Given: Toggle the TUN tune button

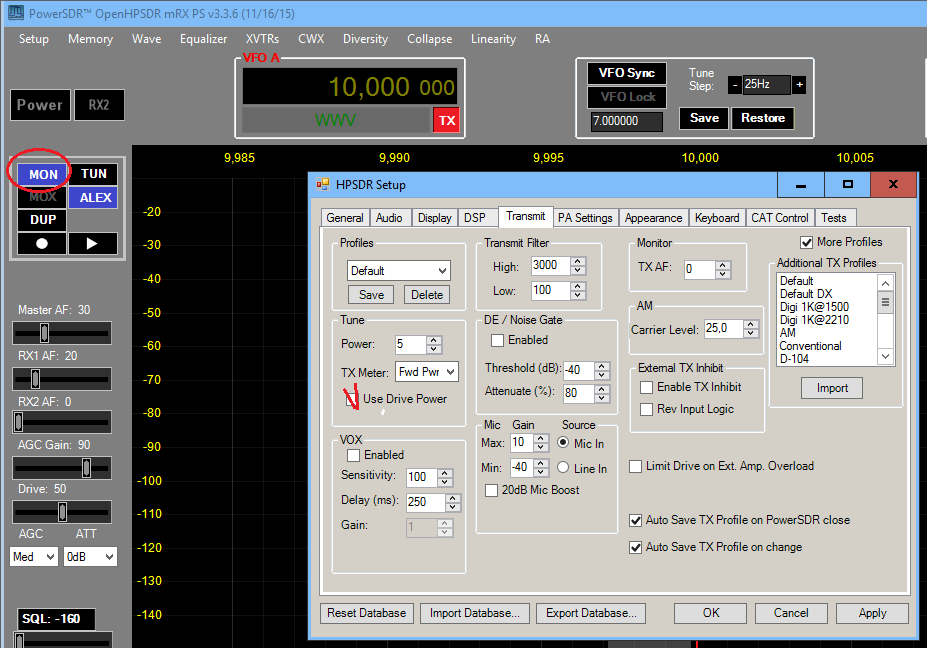Looking at the screenshot, I should coord(93,174).
